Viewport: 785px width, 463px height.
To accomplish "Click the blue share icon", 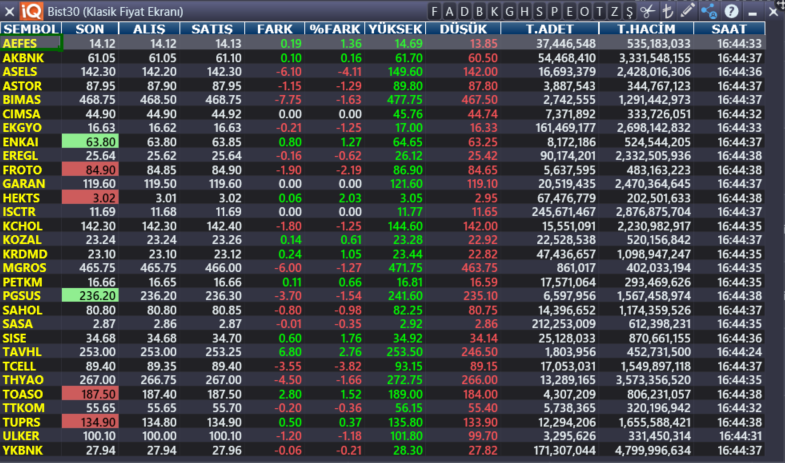I will click(709, 11).
